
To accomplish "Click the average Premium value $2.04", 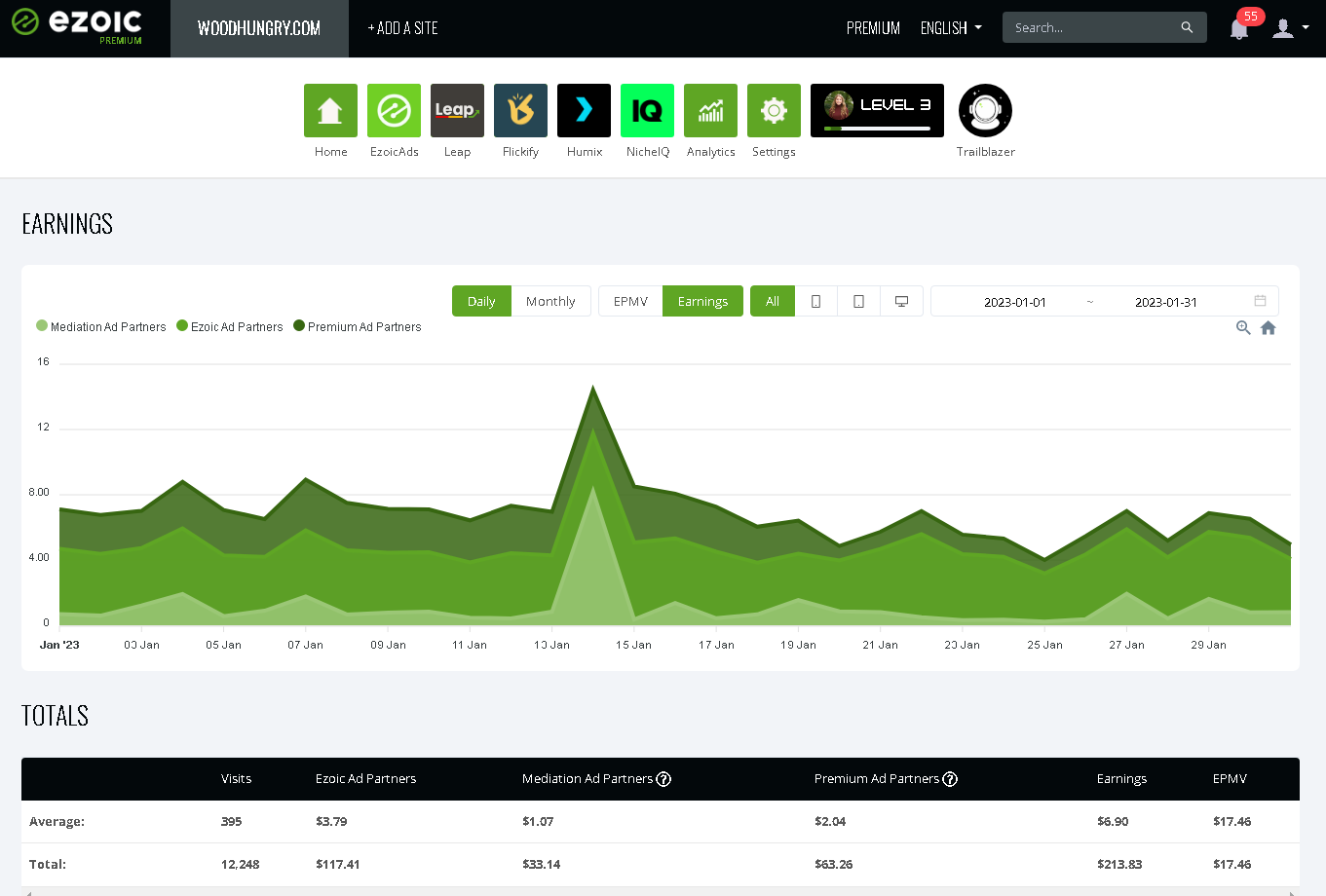I will click(830, 821).
